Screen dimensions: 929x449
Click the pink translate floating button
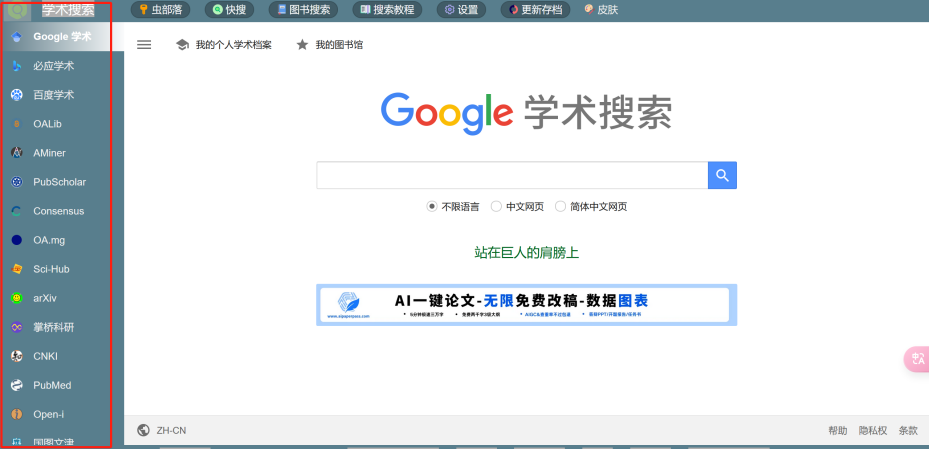pos(917,359)
